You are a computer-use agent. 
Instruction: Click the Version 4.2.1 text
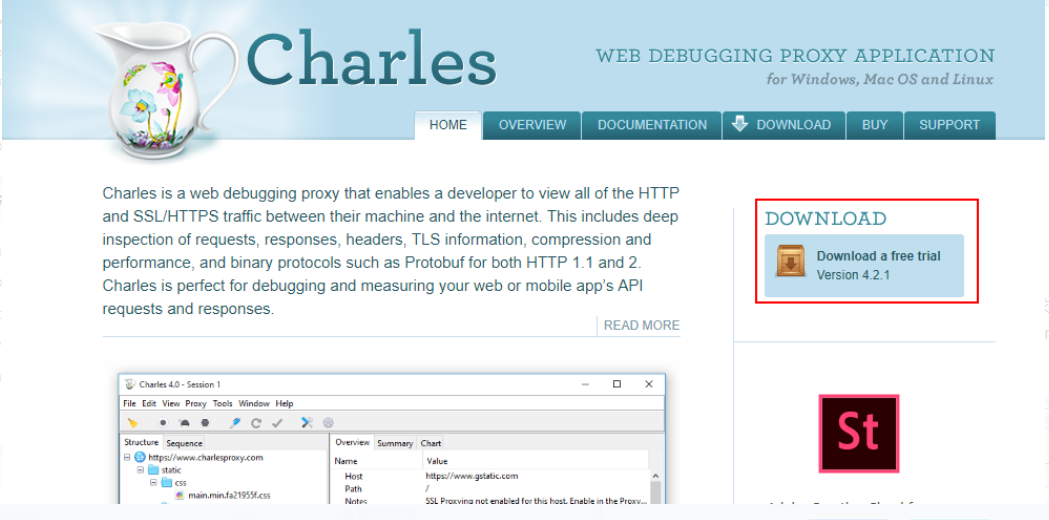(x=853, y=275)
